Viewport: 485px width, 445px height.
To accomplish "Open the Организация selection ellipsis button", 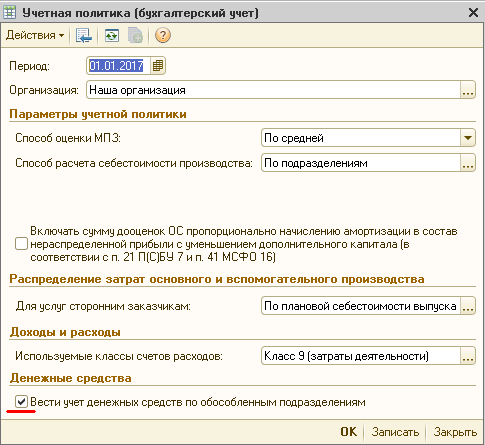I will click(x=468, y=90).
